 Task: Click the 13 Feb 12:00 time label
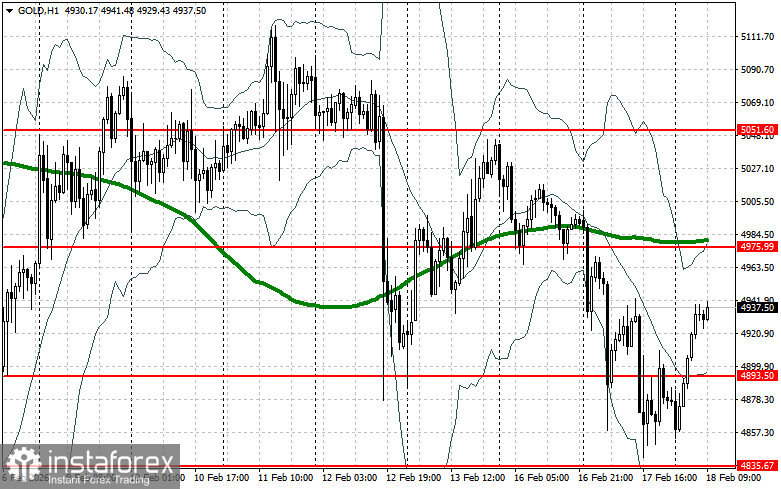click(477, 478)
